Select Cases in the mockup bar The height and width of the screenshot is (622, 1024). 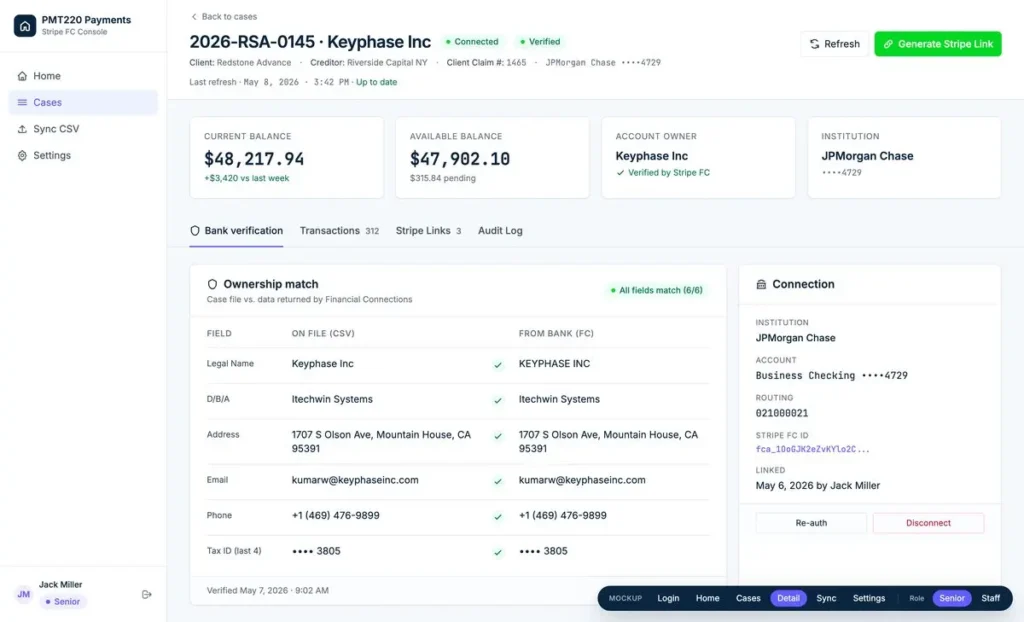click(748, 598)
